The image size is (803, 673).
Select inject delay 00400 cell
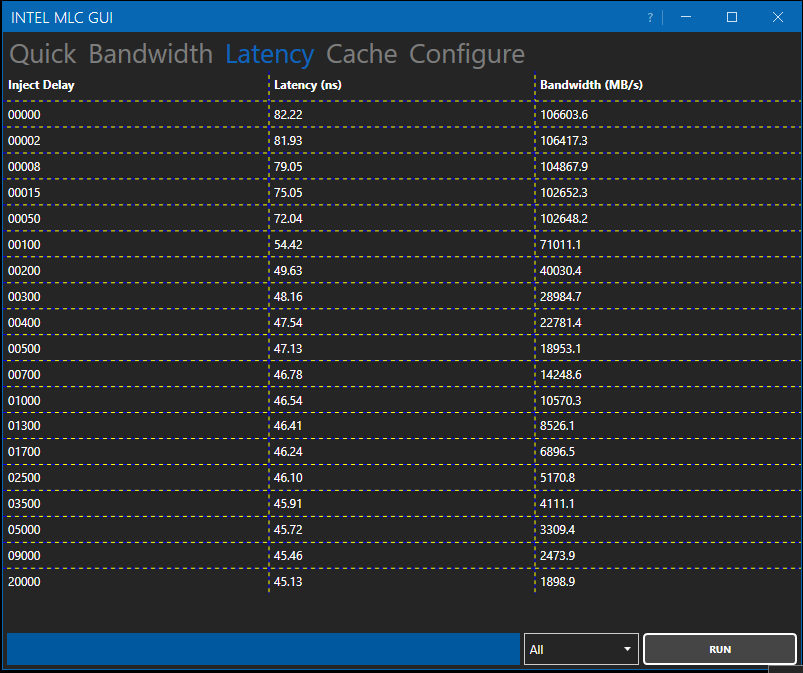tap(24, 323)
